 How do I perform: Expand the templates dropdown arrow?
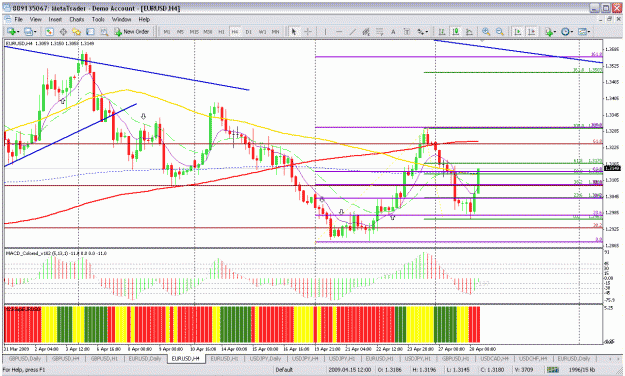tap(589, 32)
